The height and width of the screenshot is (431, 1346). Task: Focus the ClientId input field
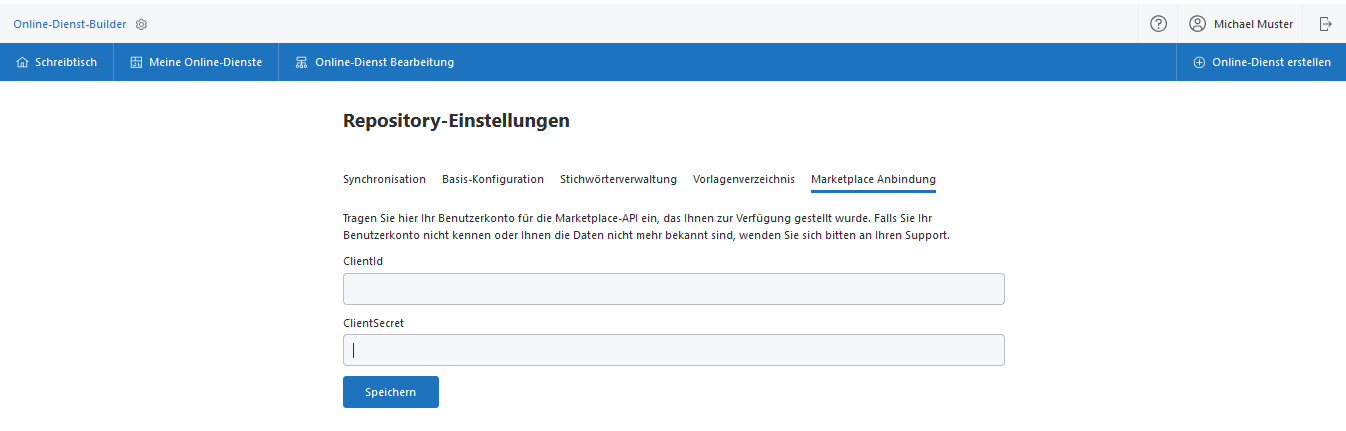pos(673,289)
